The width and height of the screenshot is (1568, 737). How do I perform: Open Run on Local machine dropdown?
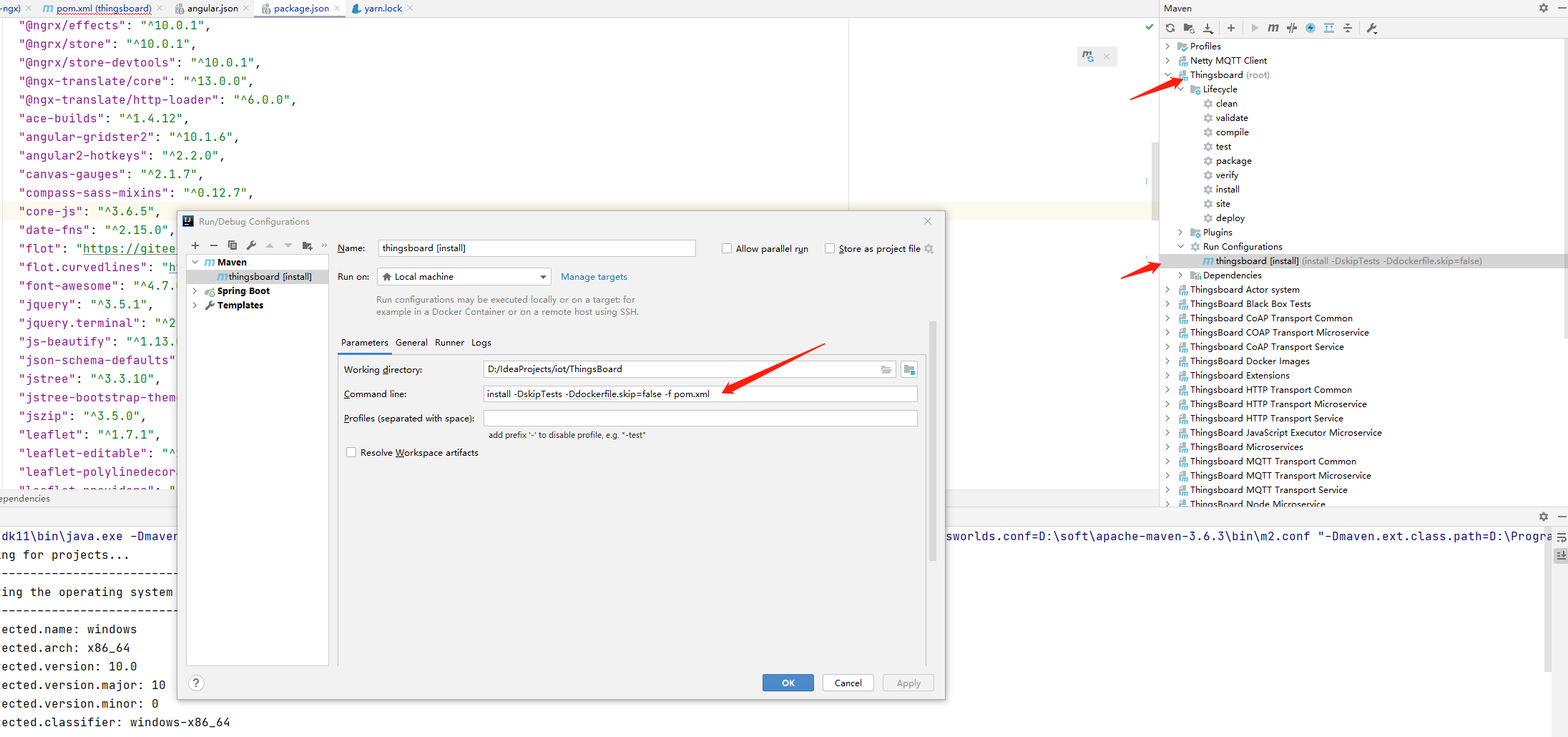click(x=464, y=276)
